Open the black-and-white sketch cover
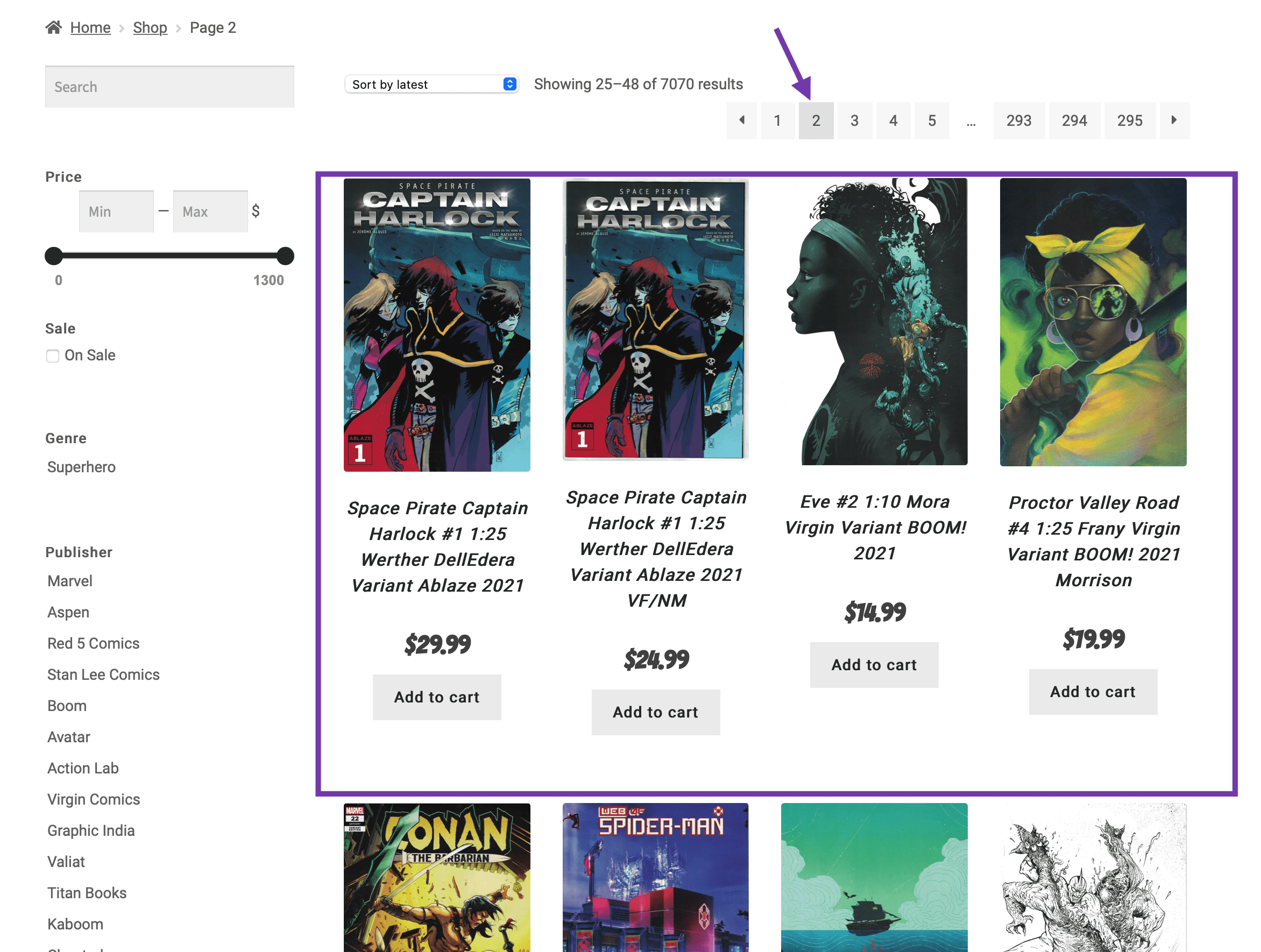This screenshot has width=1261, height=952. [x=1093, y=878]
